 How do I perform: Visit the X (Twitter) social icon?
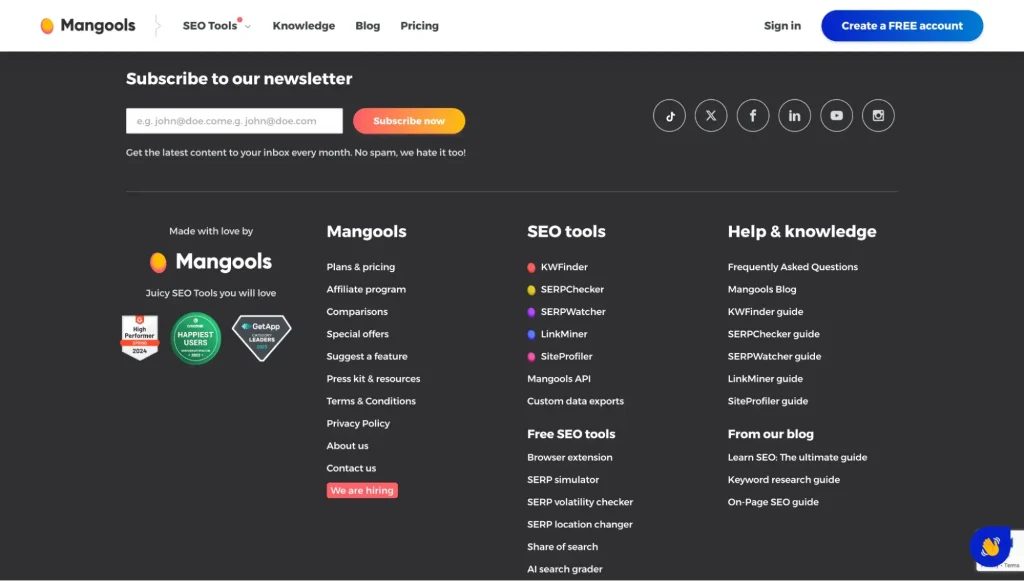point(711,116)
